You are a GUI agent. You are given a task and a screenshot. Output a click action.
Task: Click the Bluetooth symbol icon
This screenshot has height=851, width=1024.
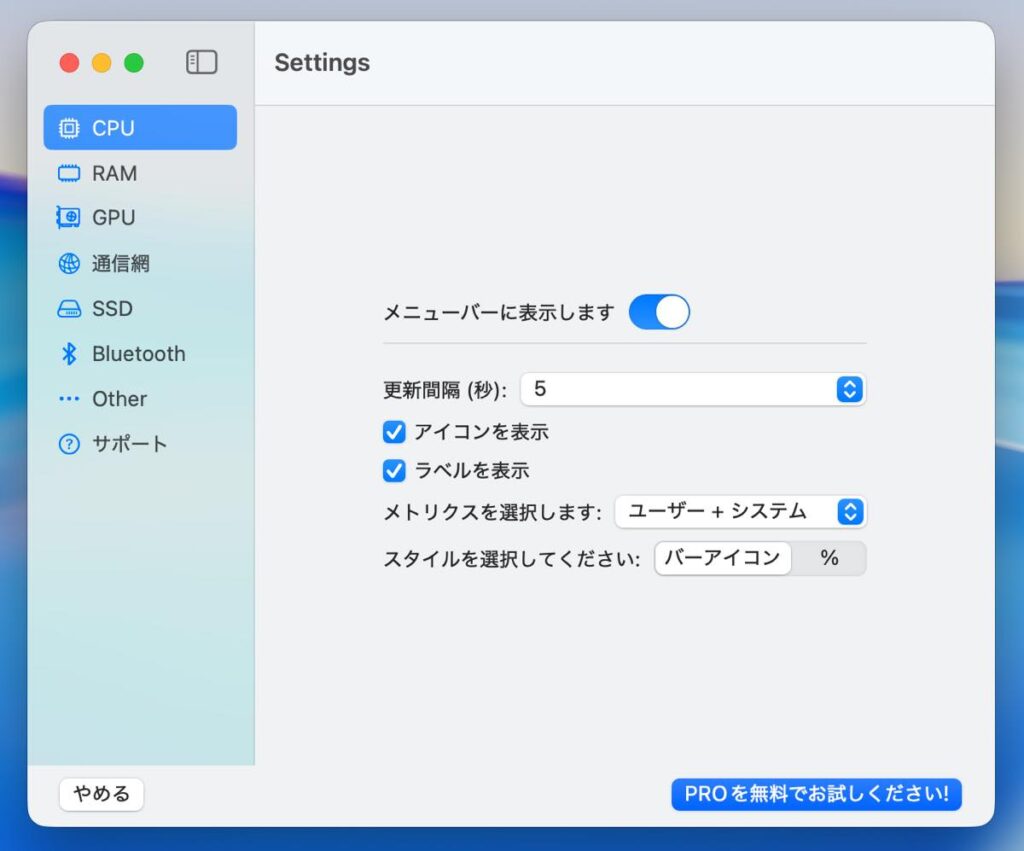coord(69,354)
